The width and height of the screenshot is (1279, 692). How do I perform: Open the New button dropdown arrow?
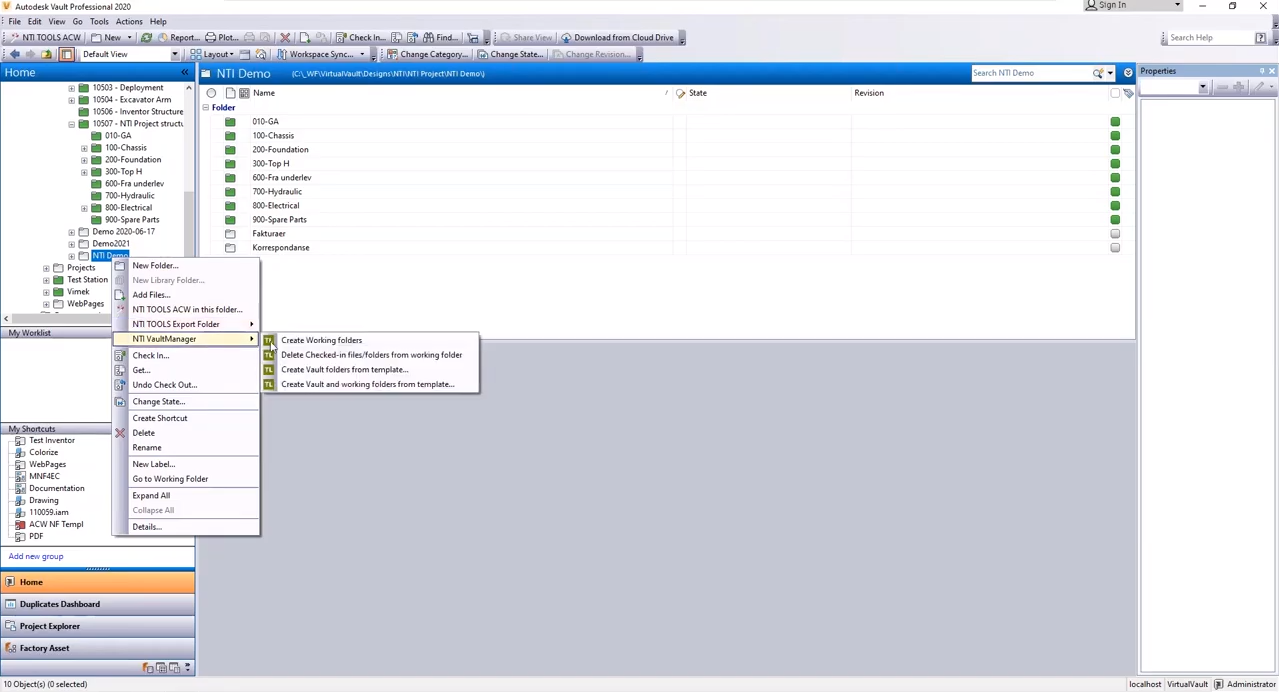129,38
